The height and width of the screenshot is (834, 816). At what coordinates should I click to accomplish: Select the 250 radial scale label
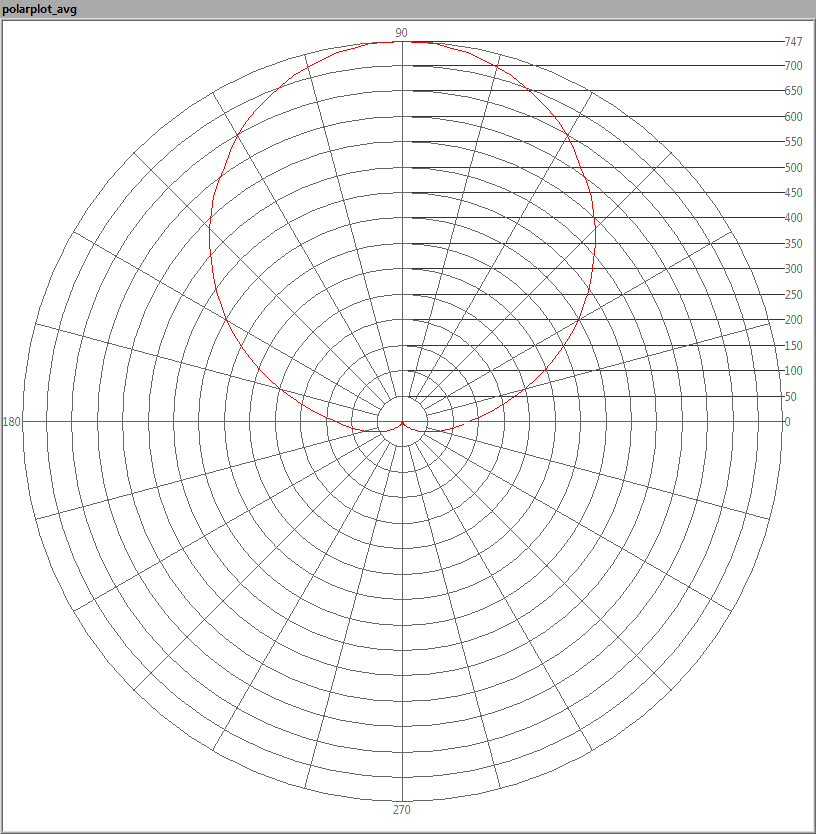point(793,295)
